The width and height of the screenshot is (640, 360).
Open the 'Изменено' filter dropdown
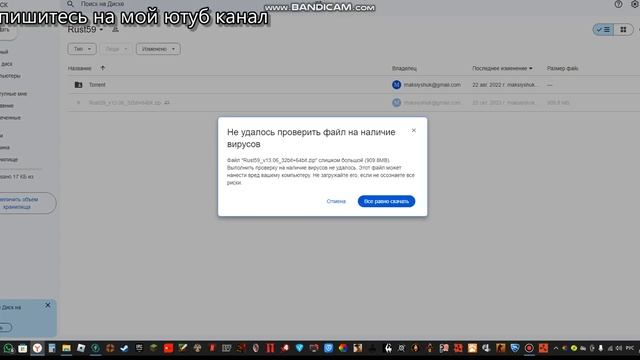(x=158, y=49)
